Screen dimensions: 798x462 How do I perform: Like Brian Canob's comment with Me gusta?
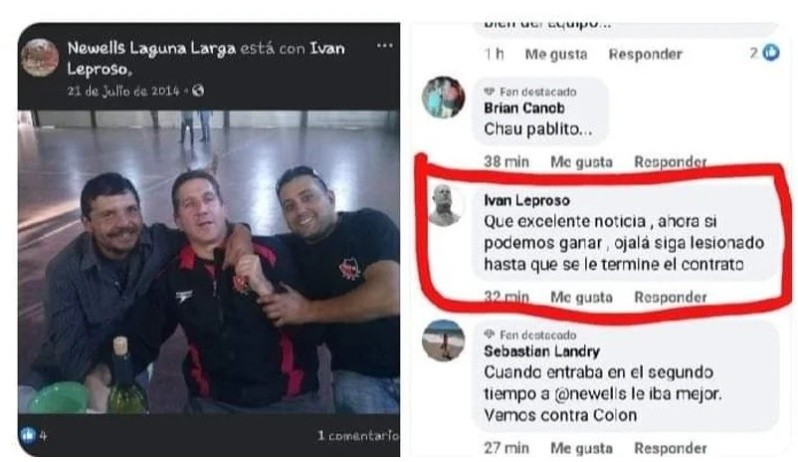pyautogui.click(x=581, y=162)
